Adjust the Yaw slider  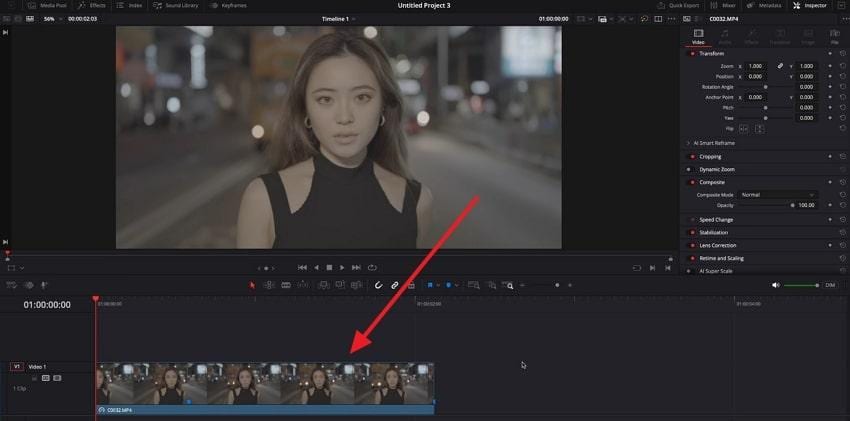click(765, 118)
